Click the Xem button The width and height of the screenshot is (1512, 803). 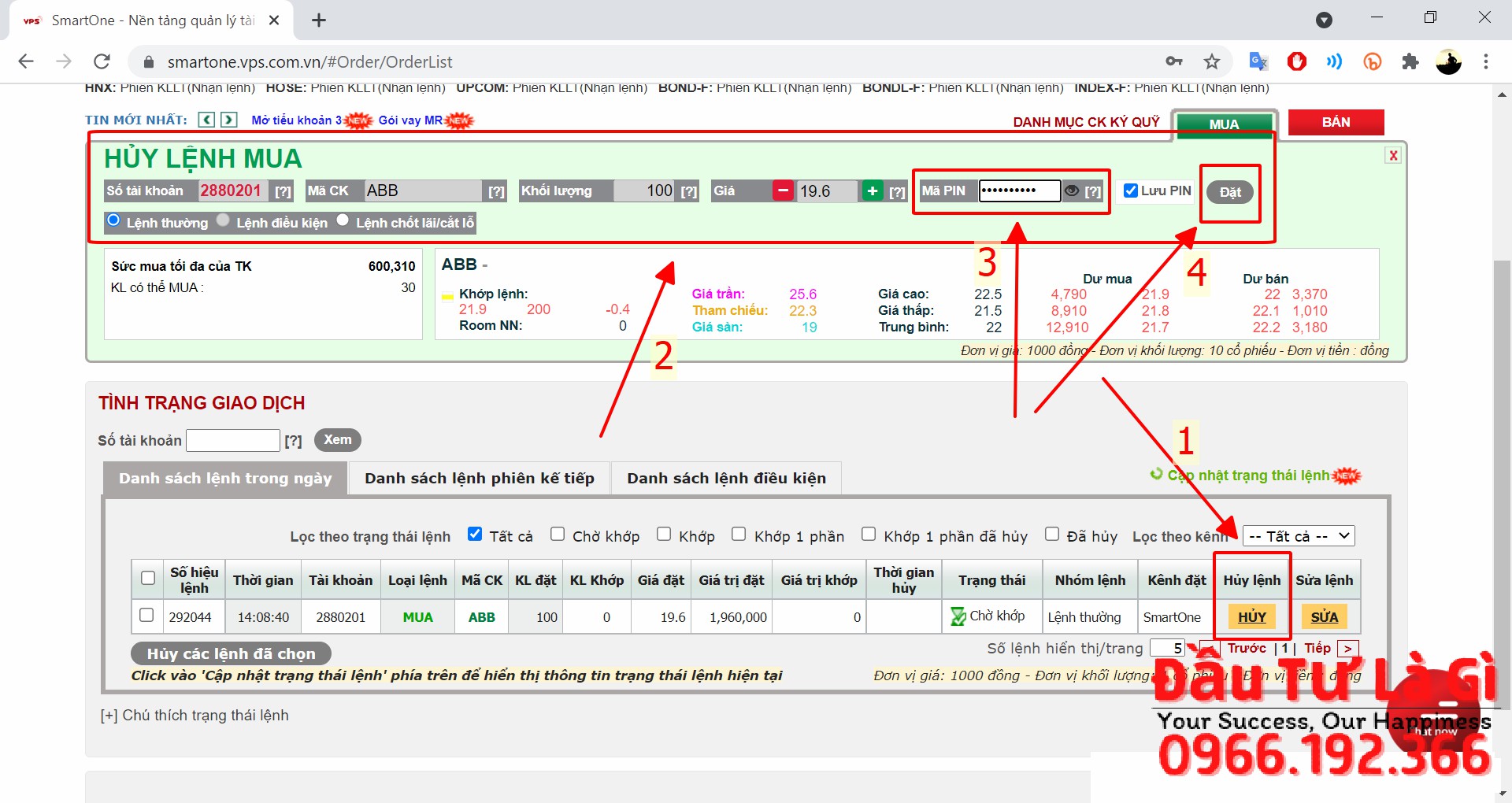338,439
